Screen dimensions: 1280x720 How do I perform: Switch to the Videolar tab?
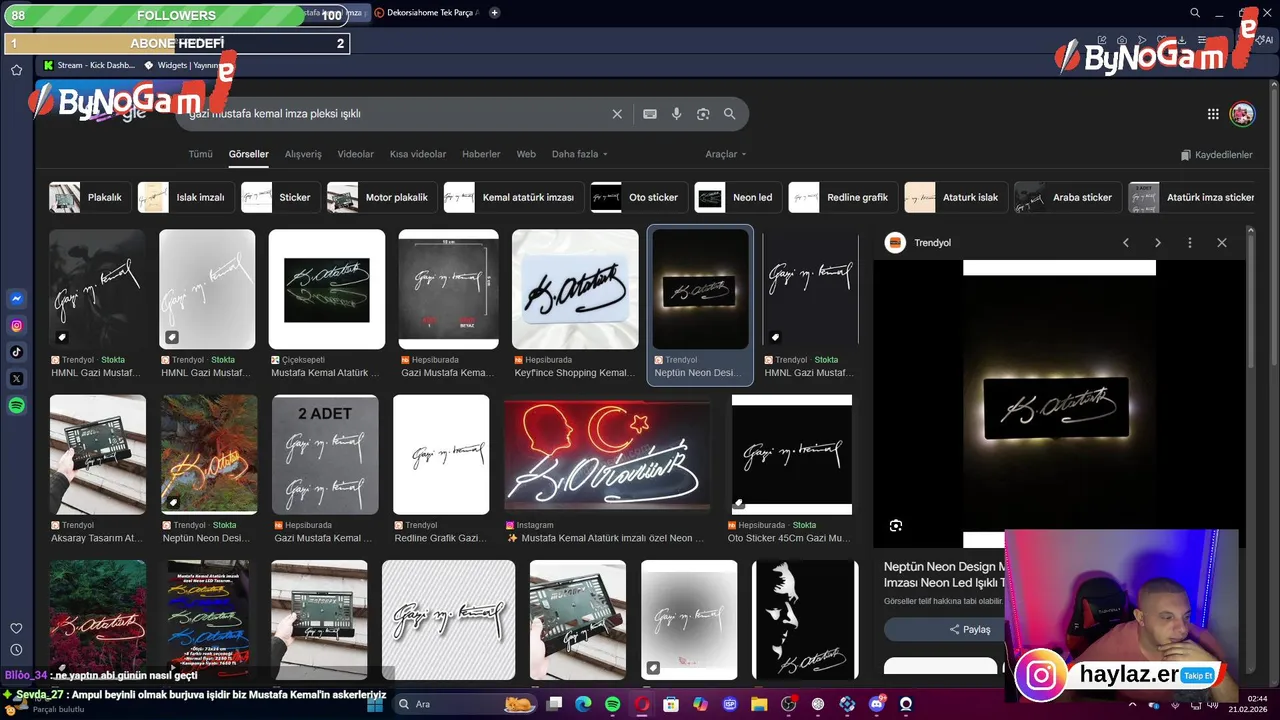coord(356,154)
